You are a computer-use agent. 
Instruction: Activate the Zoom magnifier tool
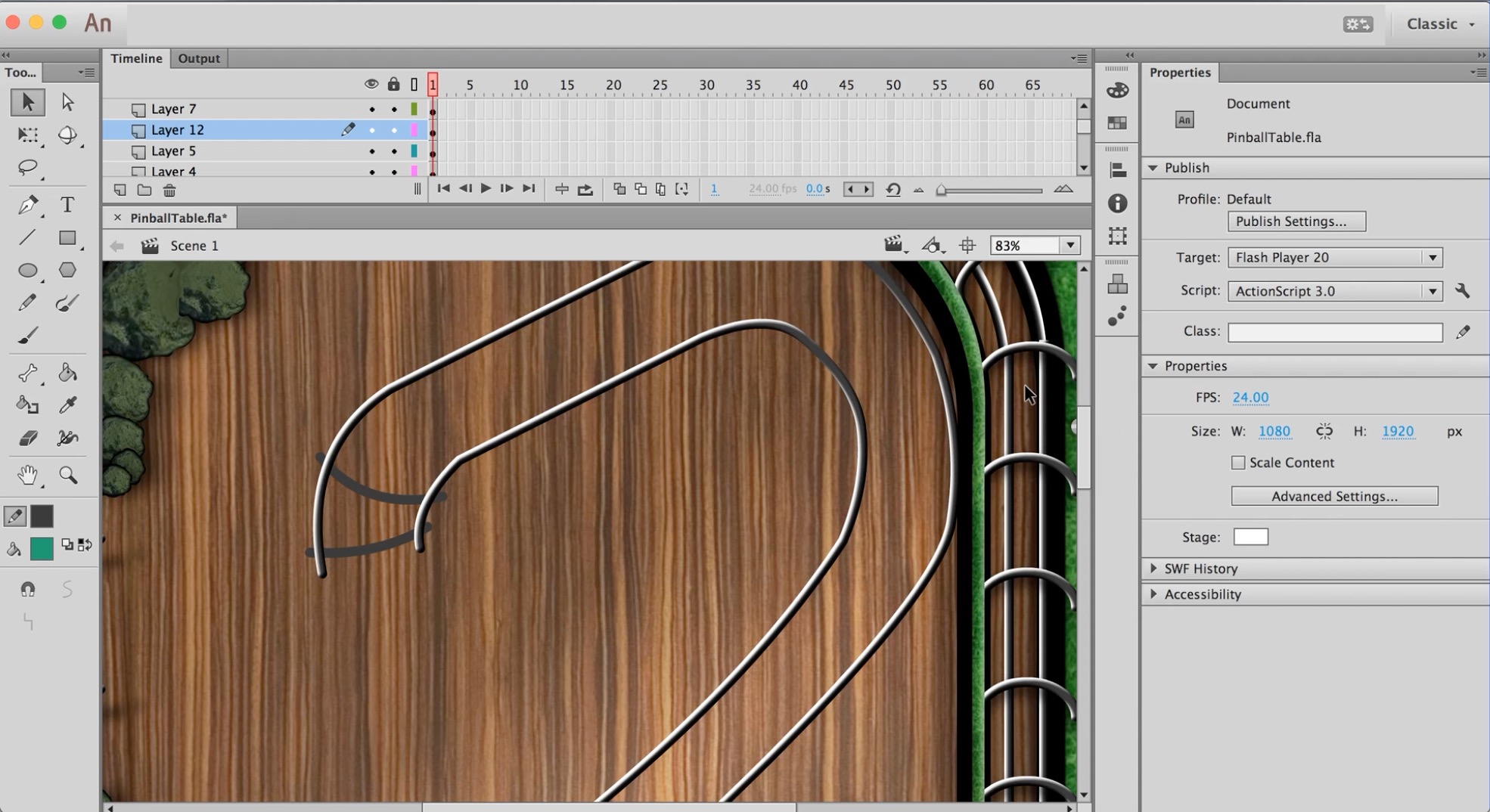[x=68, y=475]
